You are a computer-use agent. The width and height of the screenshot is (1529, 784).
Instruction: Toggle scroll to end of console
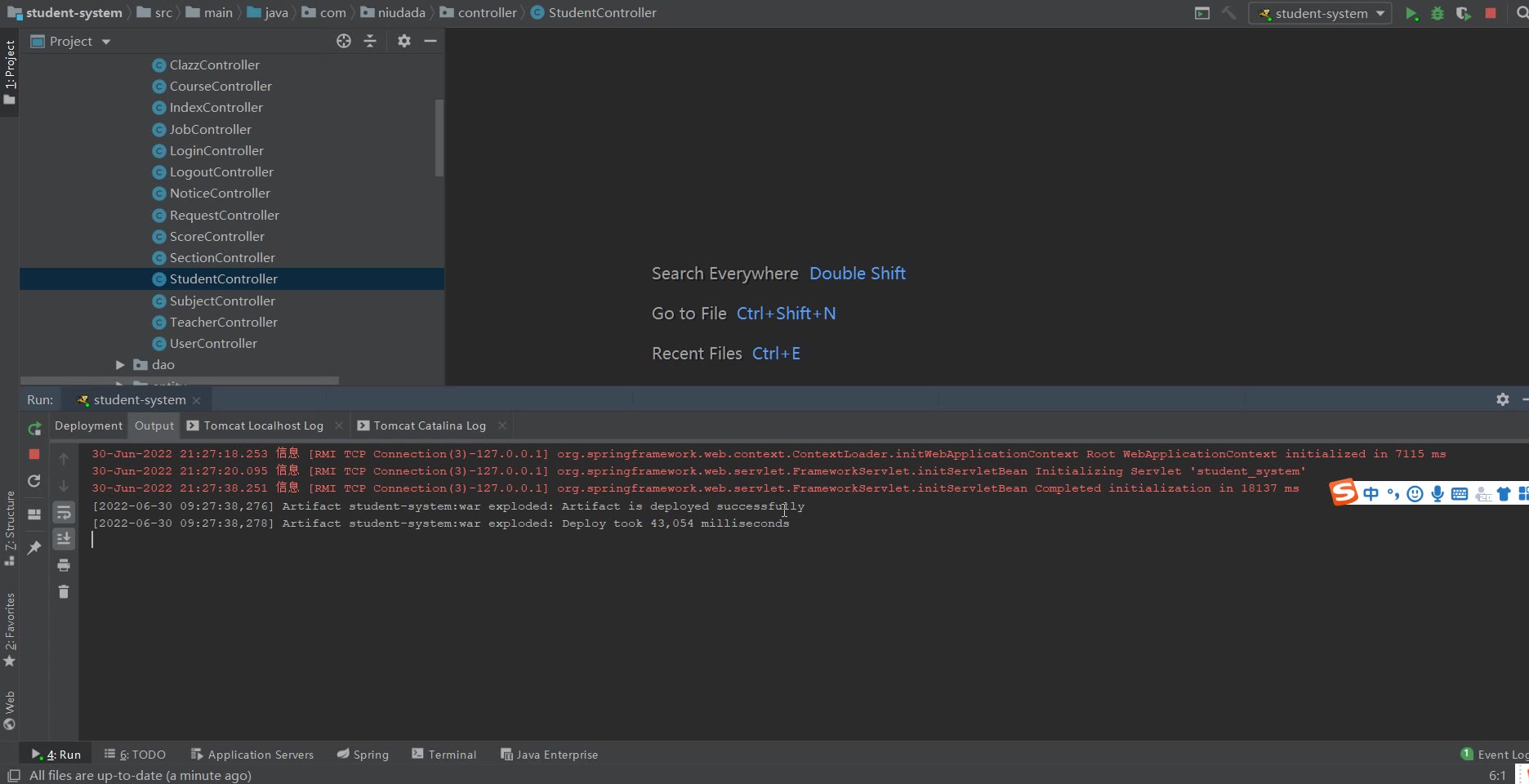tap(64, 539)
